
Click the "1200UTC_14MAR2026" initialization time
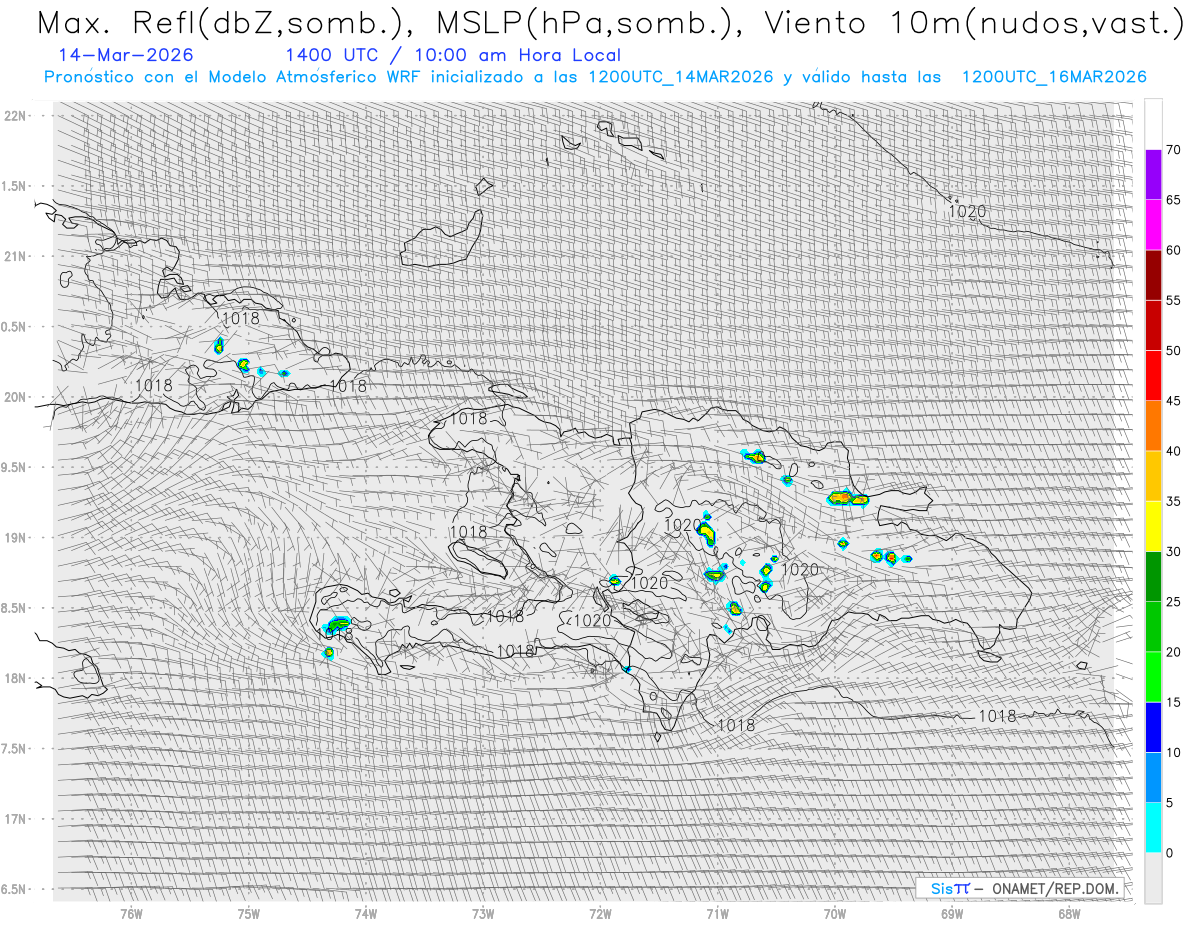pyautogui.click(x=680, y=77)
